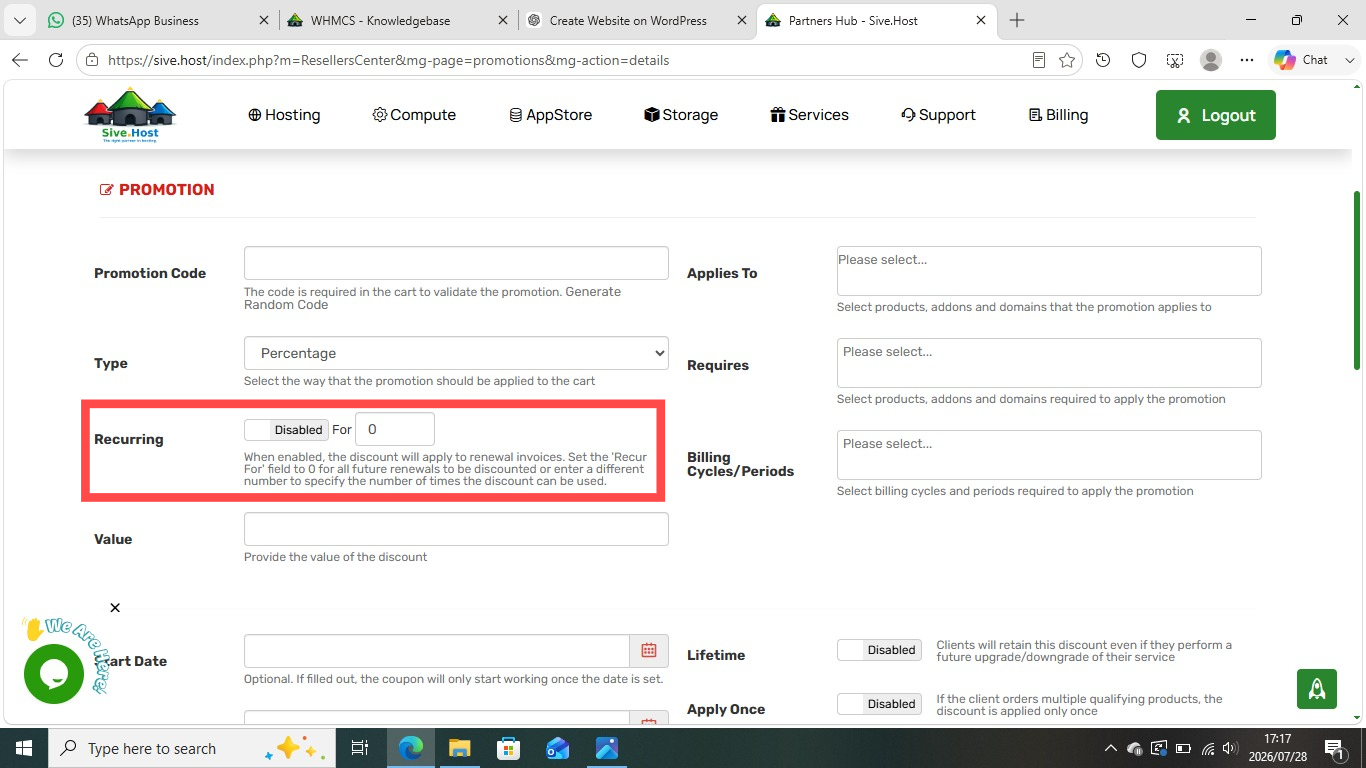
Task: Open network status in system tray
Action: (x=1208, y=748)
